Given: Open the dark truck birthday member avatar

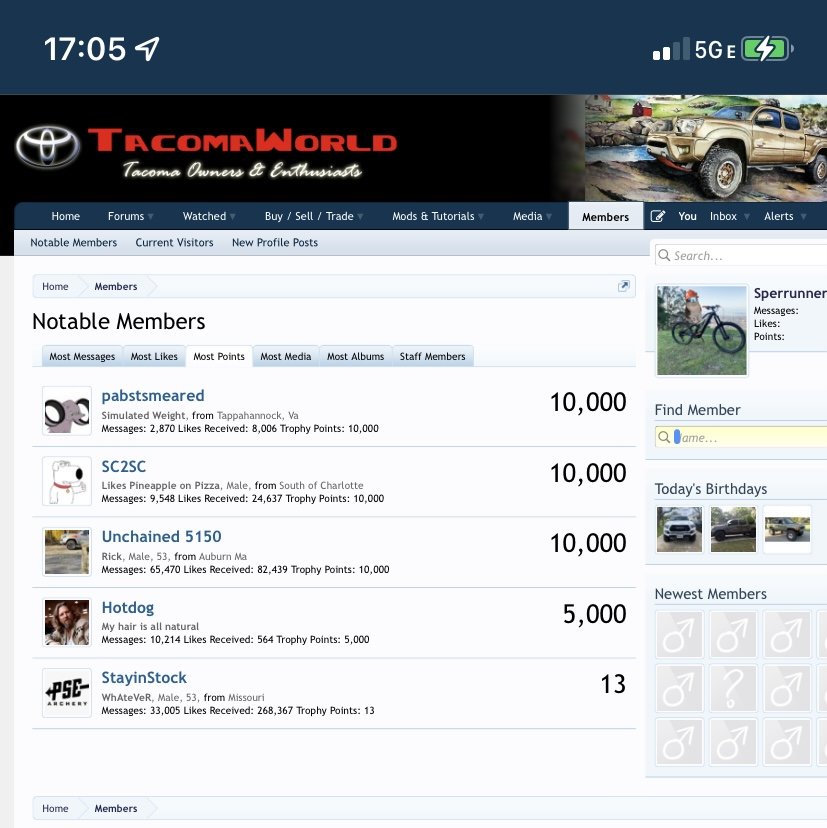Looking at the screenshot, I should coord(733,529).
